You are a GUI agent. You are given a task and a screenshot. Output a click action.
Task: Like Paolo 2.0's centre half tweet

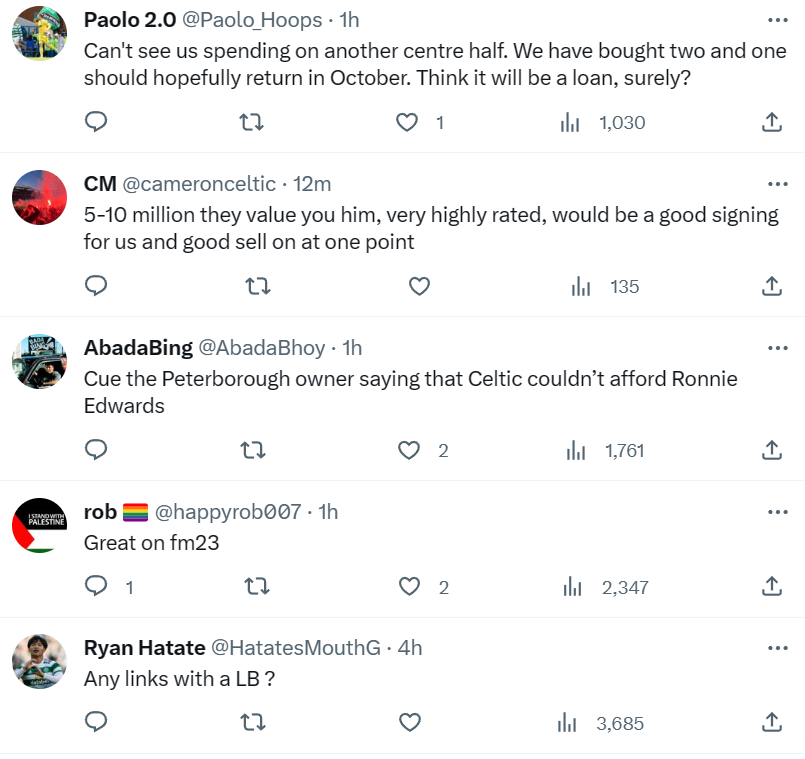tap(407, 121)
